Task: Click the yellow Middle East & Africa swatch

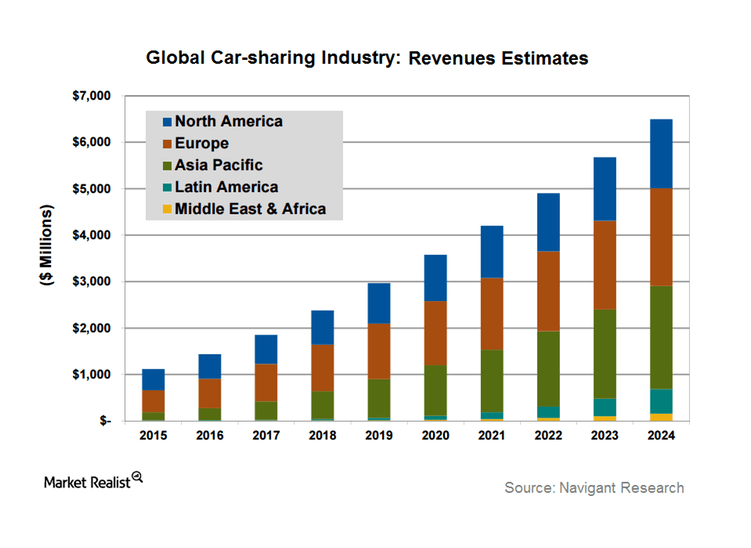Action: (x=166, y=210)
